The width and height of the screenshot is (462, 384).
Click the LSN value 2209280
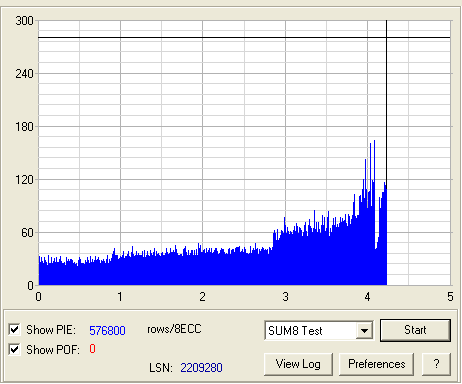tap(201, 368)
